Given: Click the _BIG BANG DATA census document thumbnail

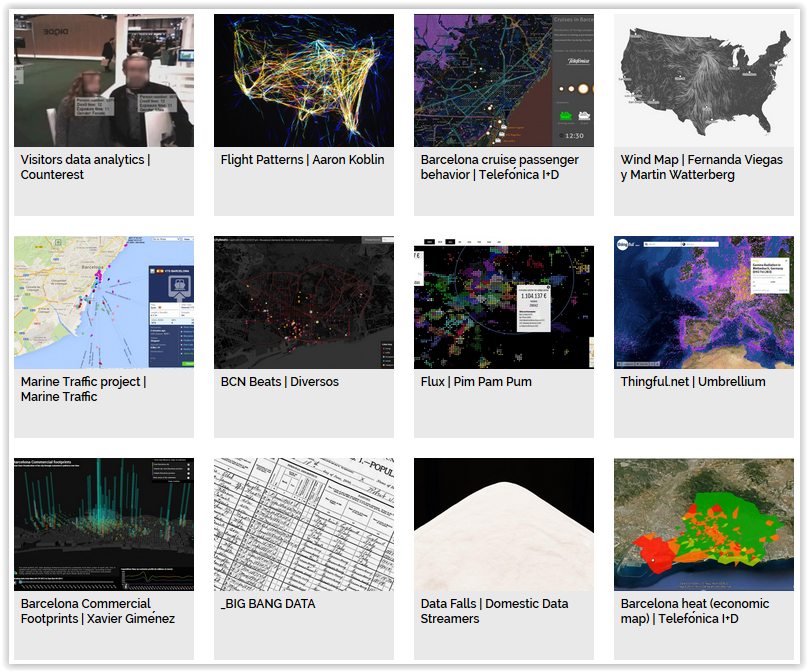Looking at the screenshot, I should [x=303, y=524].
